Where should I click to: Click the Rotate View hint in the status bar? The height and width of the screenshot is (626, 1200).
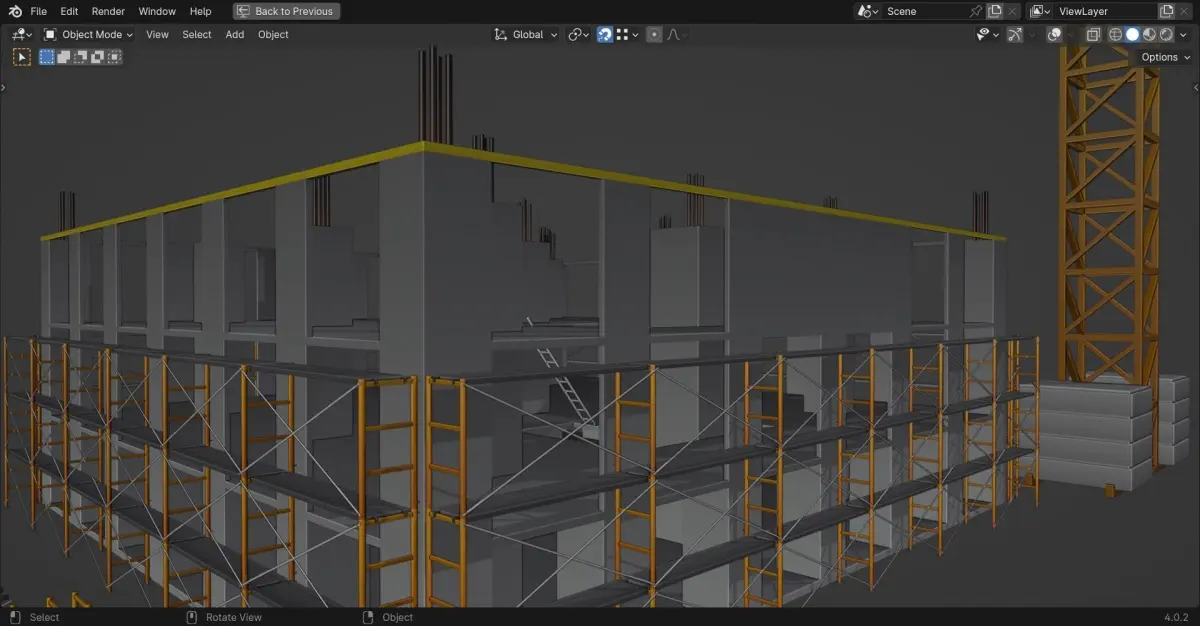(224, 617)
